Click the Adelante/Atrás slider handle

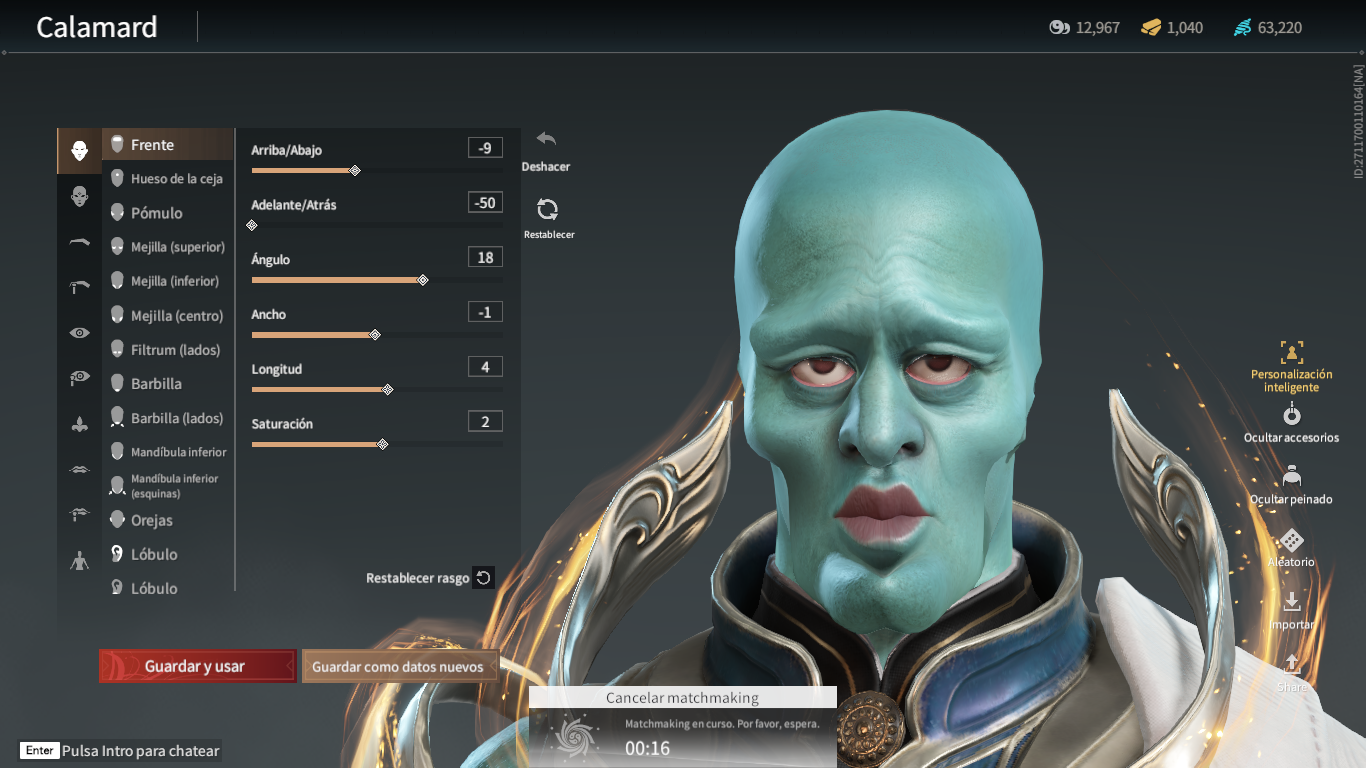252,225
